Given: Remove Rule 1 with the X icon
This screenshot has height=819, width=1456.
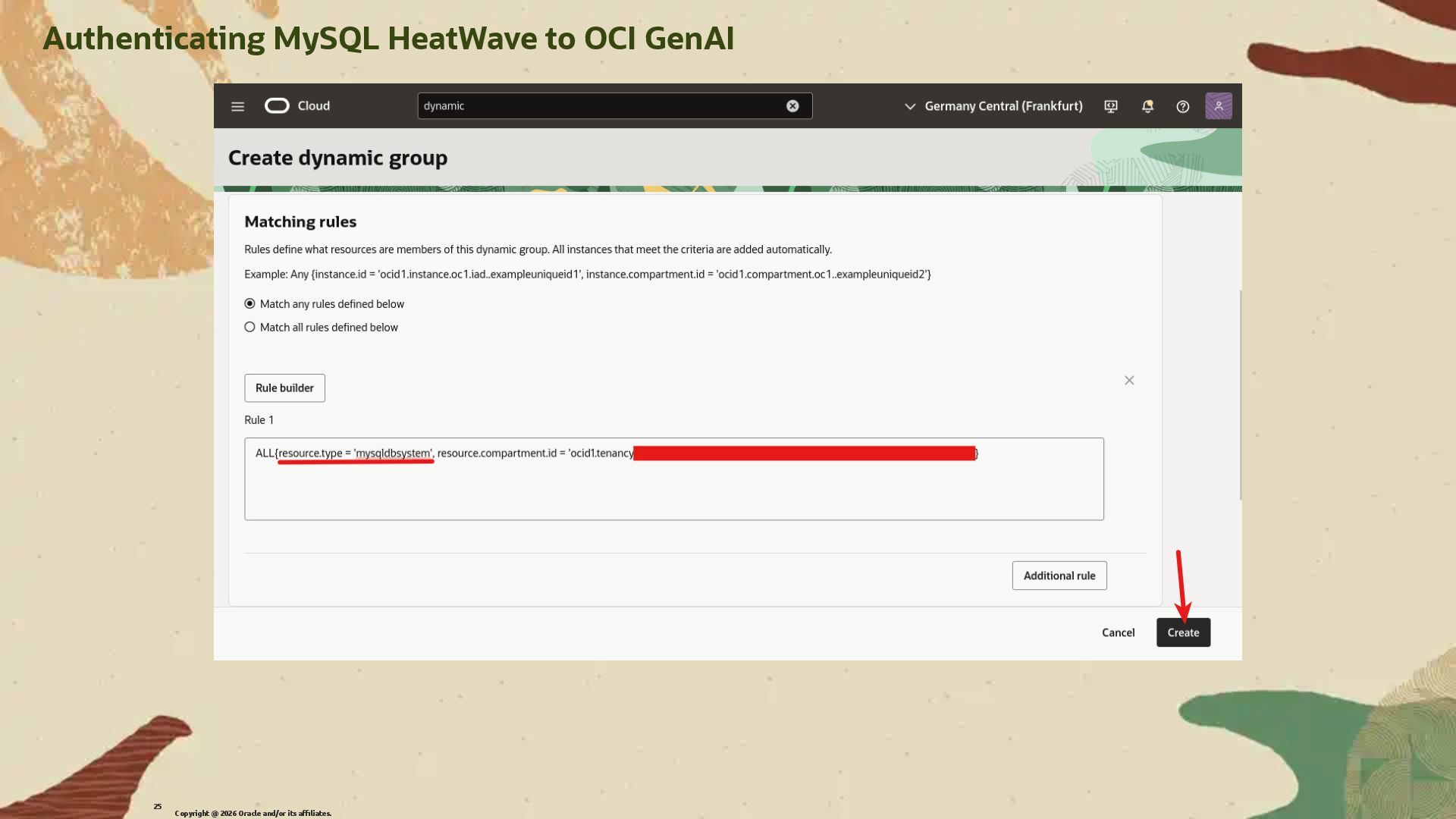Looking at the screenshot, I should (x=1129, y=381).
